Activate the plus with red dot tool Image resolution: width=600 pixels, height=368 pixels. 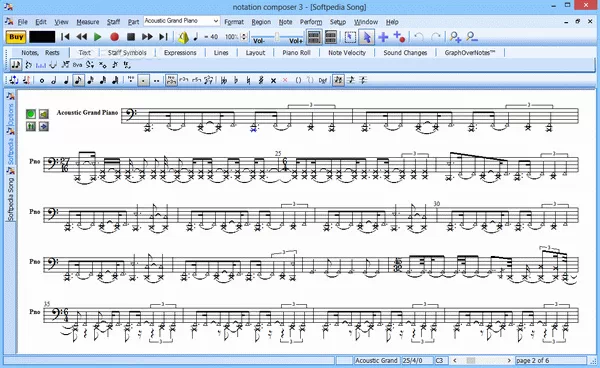click(x=399, y=37)
